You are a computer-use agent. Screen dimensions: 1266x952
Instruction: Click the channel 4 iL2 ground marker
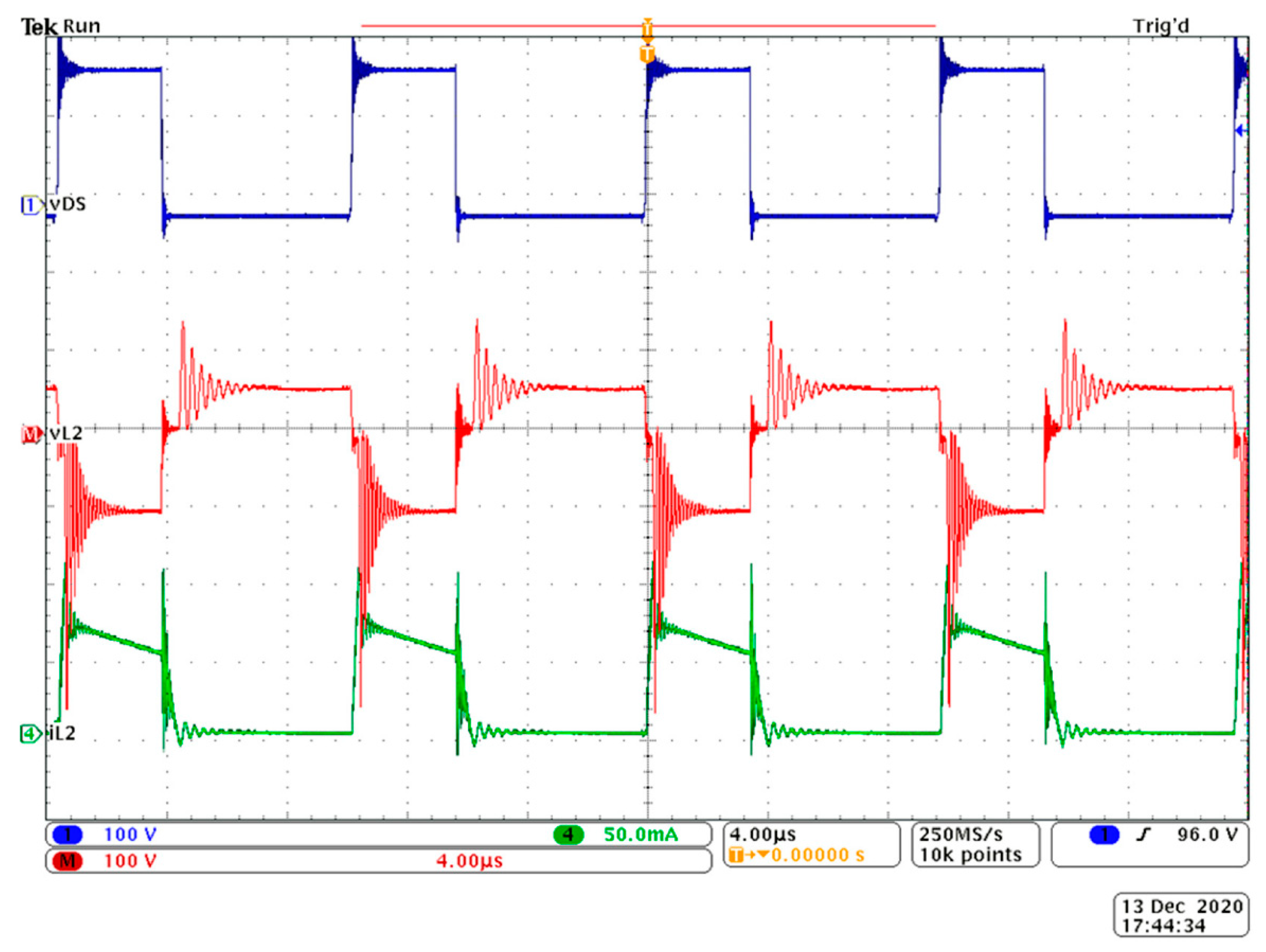31,734
